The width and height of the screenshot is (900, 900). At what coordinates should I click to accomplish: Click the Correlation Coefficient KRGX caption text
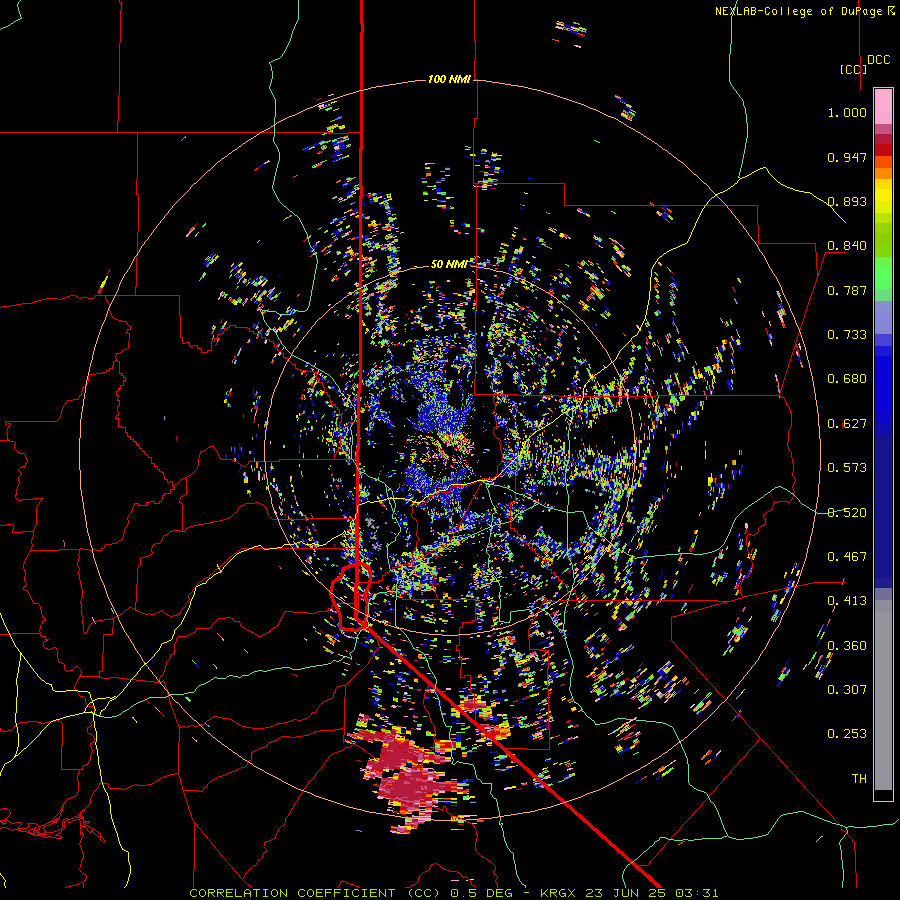click(453, 893)
